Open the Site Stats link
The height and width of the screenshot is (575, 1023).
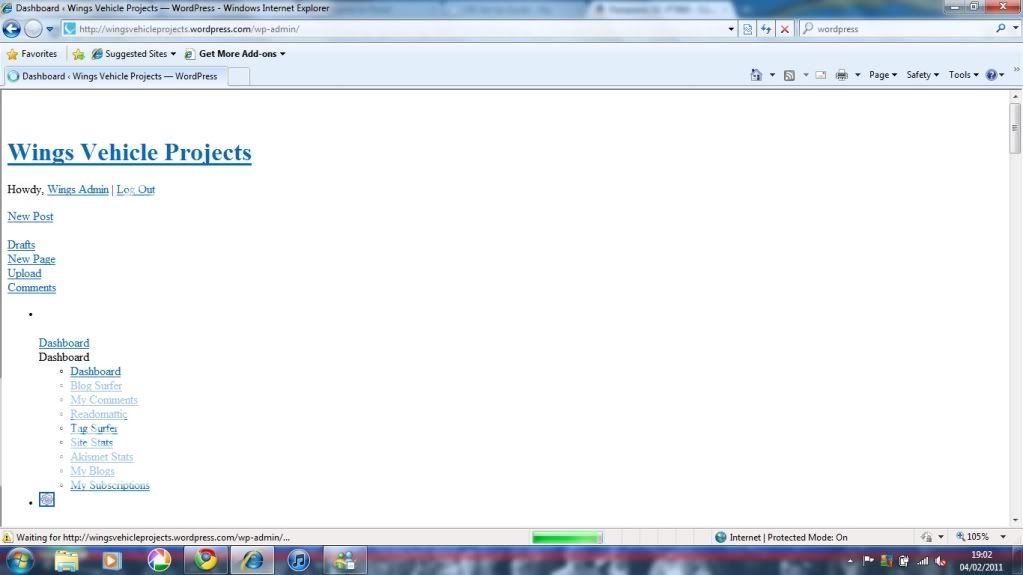tap(91, 443)
